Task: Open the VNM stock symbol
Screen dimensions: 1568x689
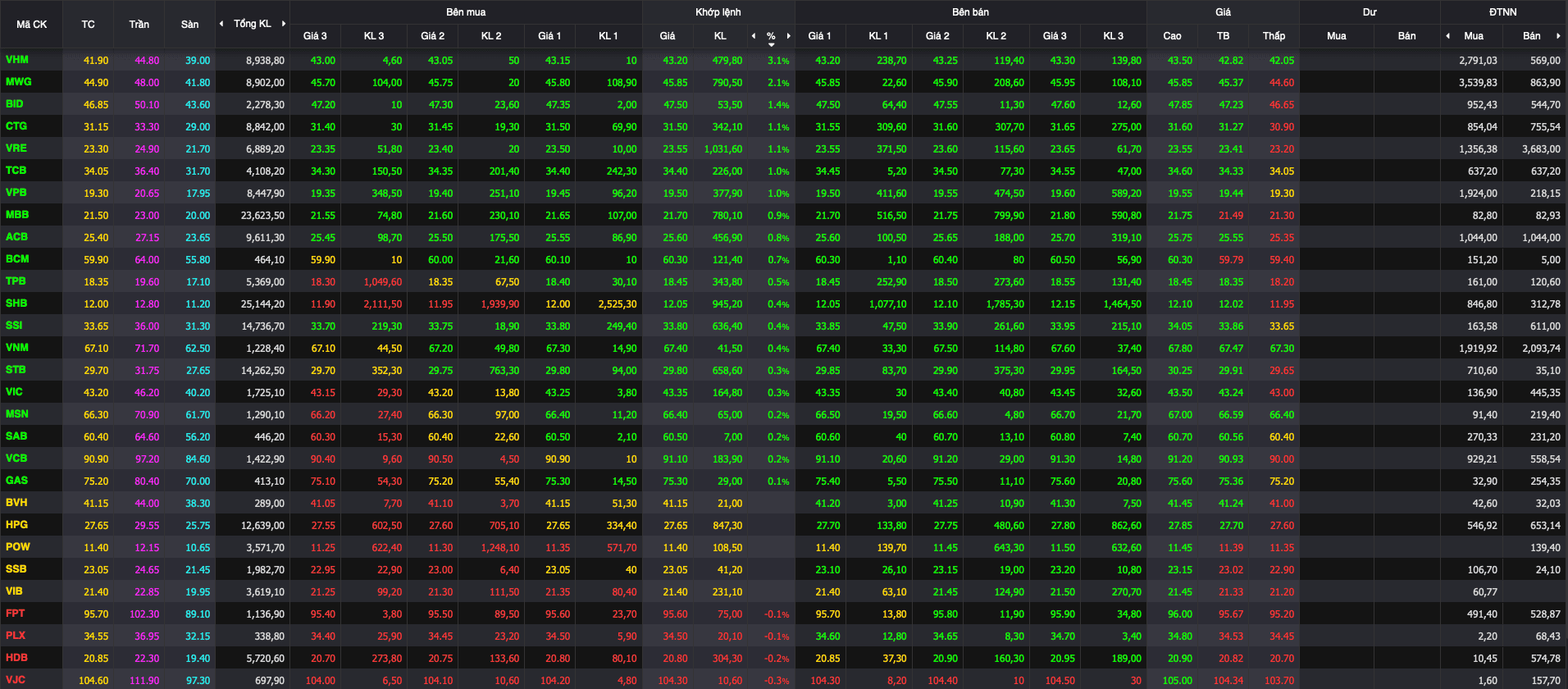Action: coord(17,348)
